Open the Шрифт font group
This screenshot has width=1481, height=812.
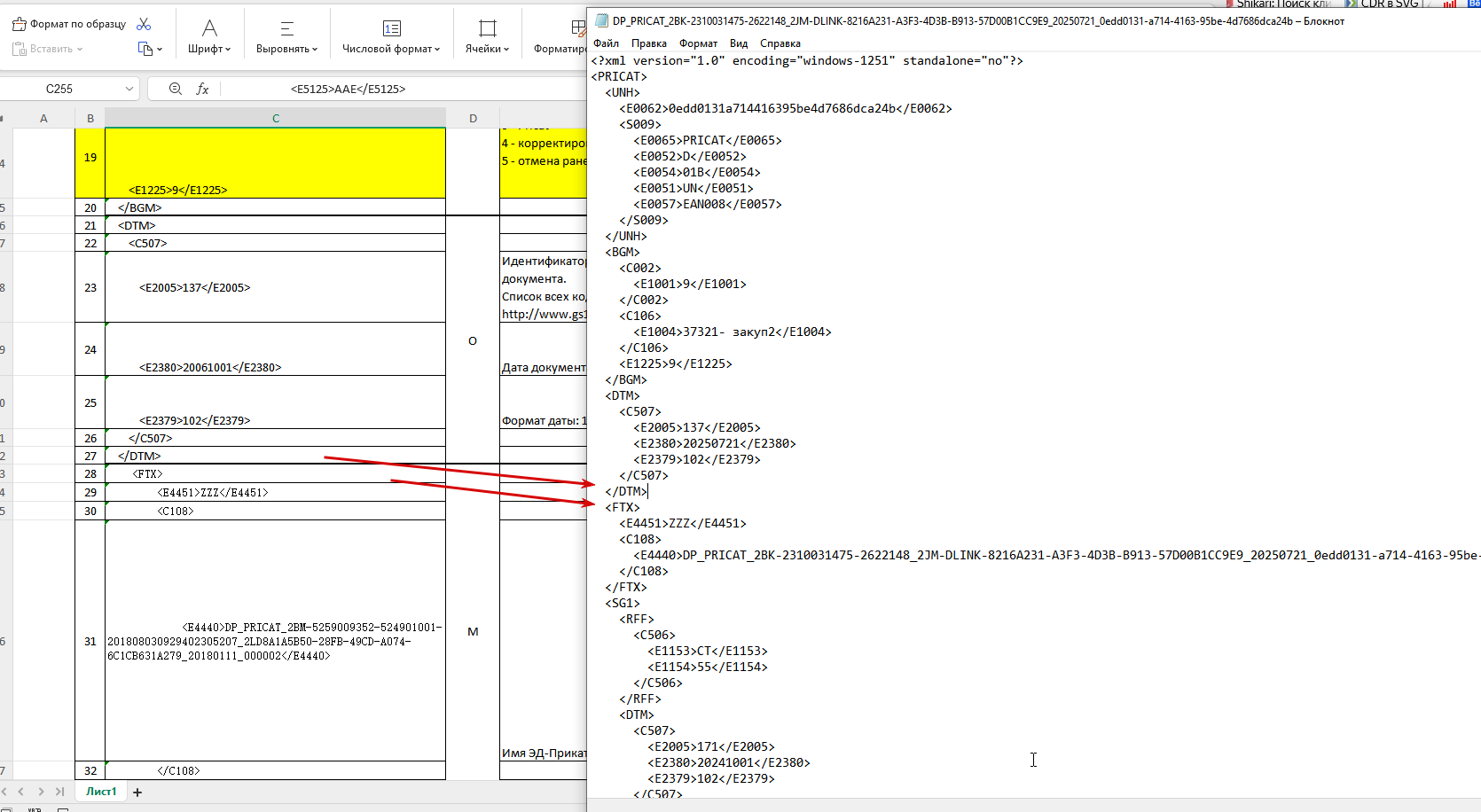pos(209,36)
